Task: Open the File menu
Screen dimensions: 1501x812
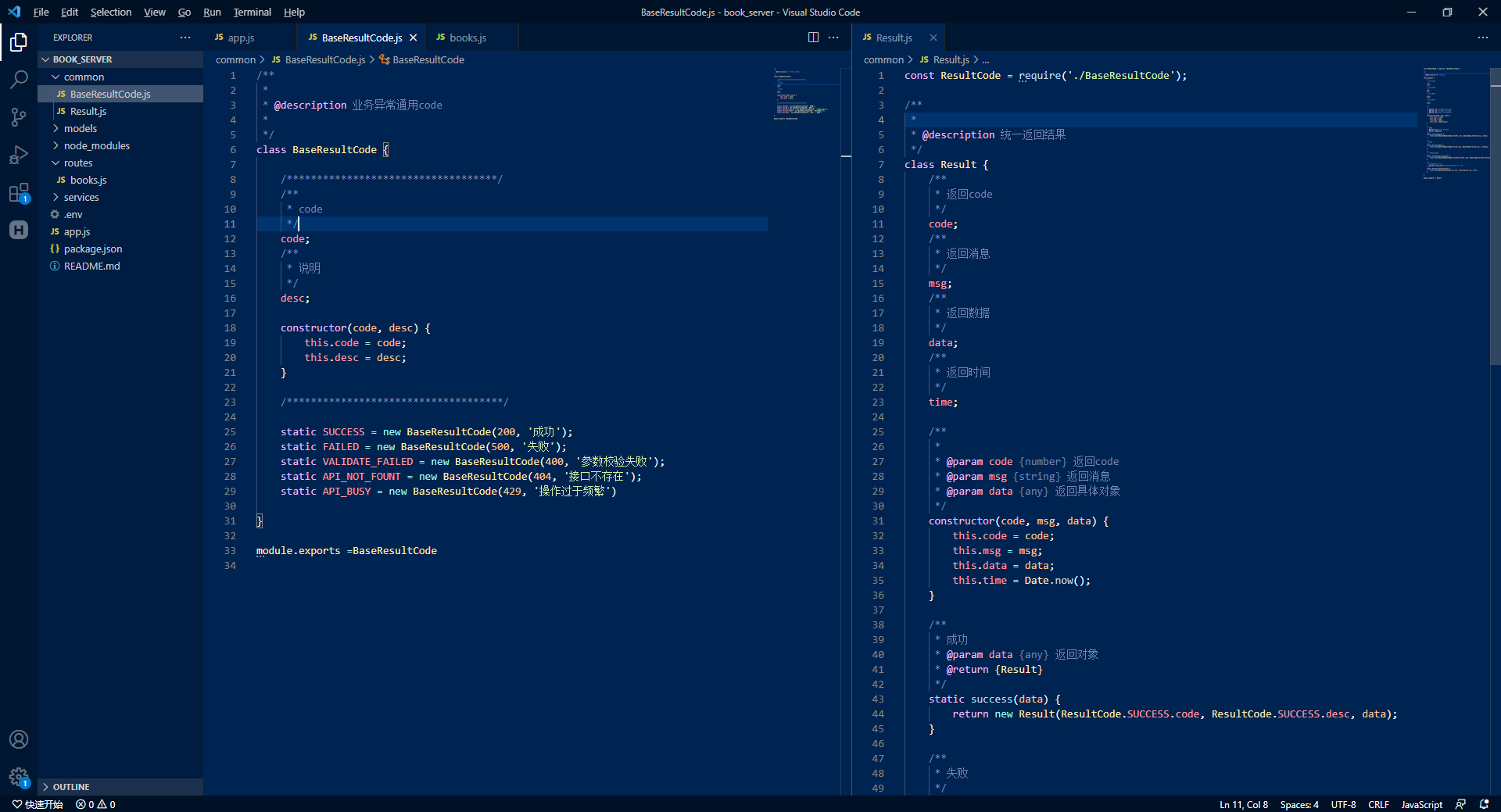Action: [x=41, y=12]
